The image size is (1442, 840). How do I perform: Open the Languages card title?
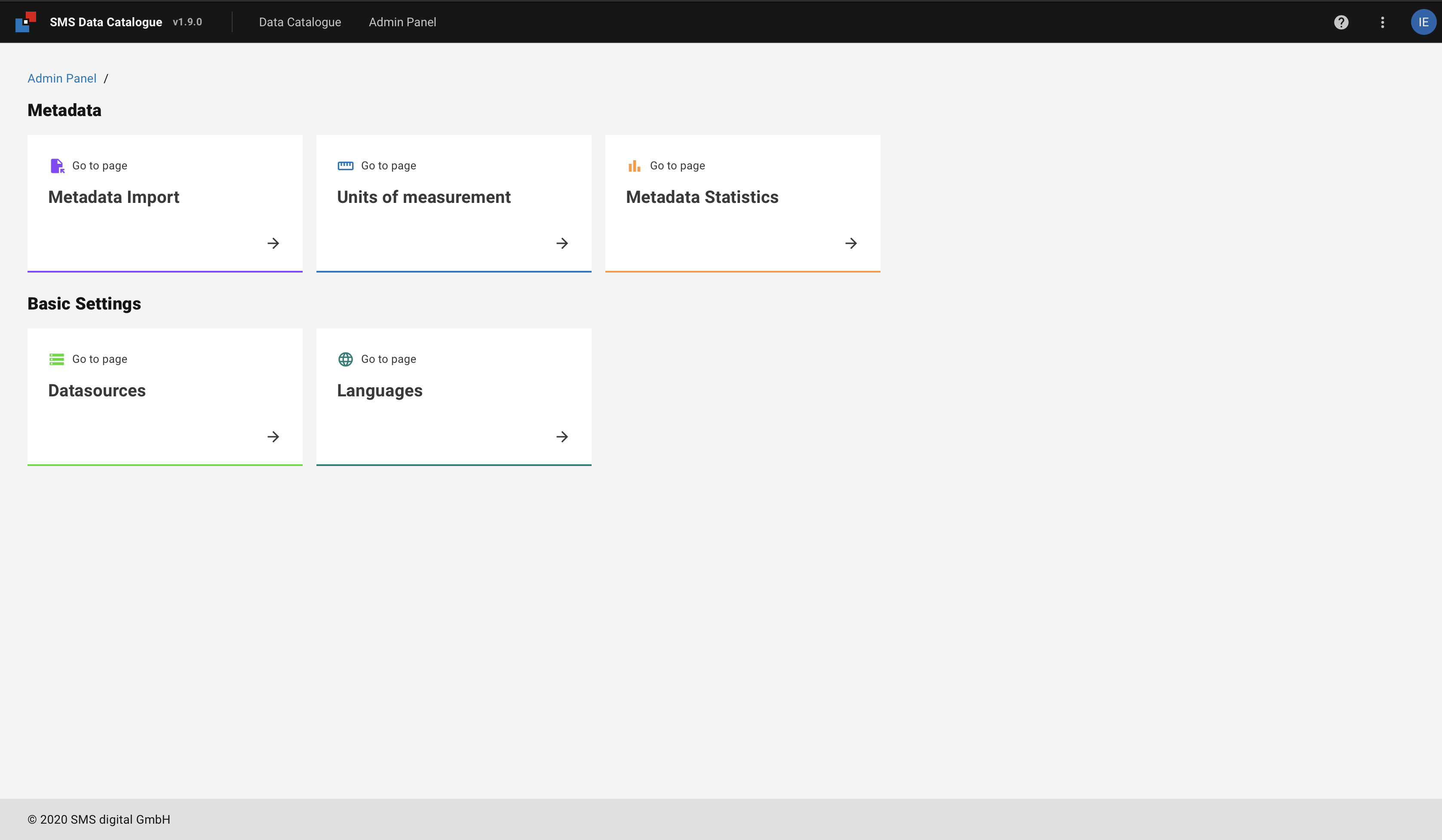coord(379,390)
